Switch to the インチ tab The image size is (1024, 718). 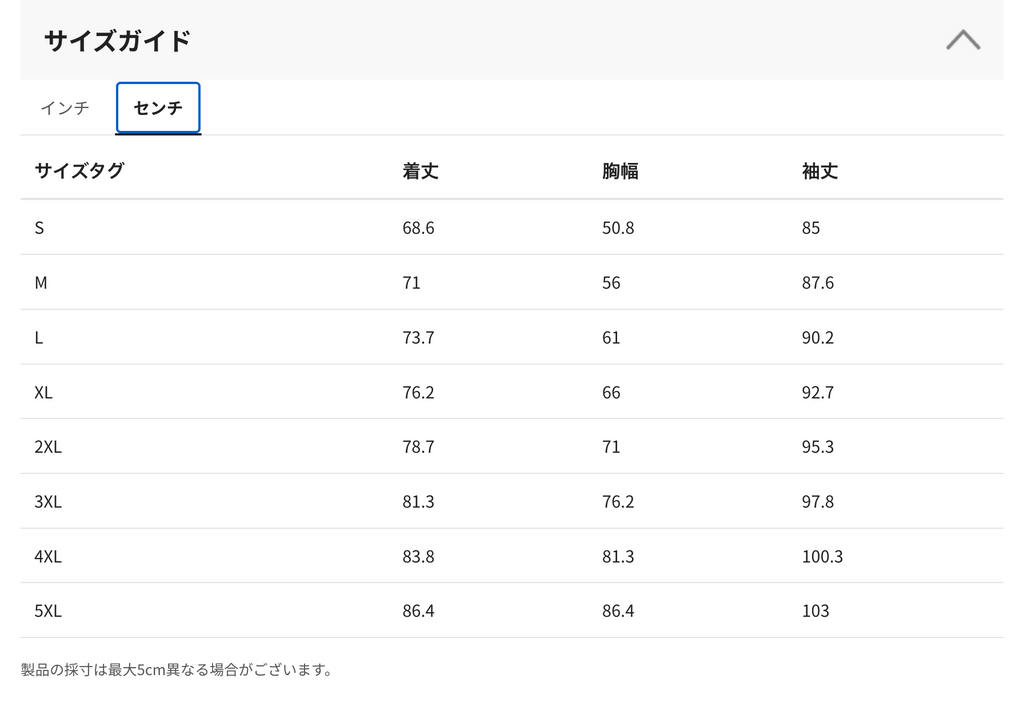(65, 108)
